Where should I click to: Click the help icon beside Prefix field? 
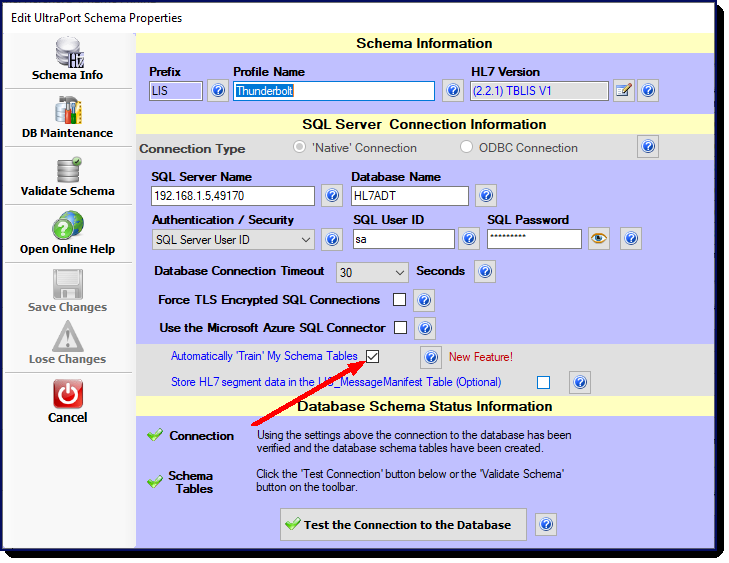coord(218,90)
